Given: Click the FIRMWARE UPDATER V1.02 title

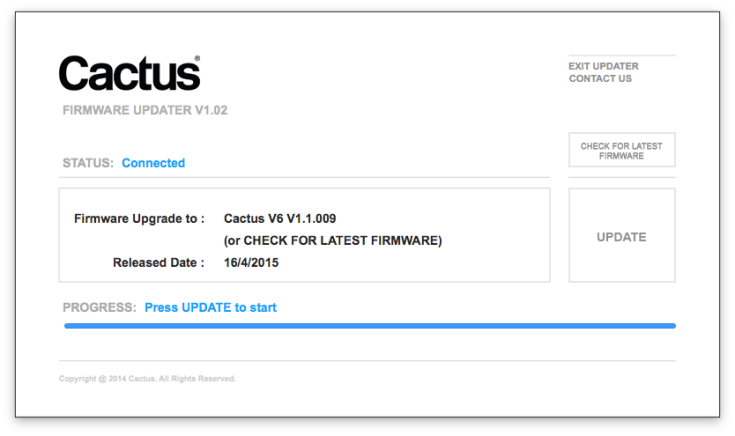Looking at the screenshot, I should pyautogui.click(x=145, y=110).
